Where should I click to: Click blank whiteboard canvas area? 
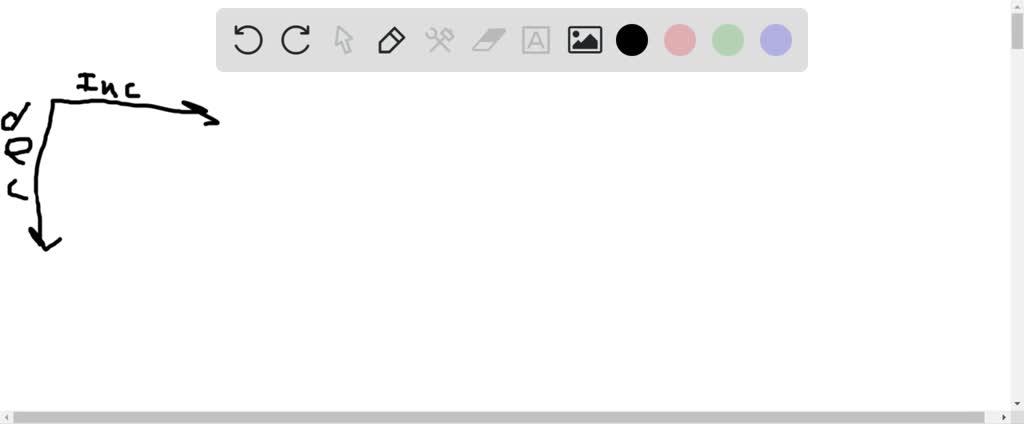[522, 248]
